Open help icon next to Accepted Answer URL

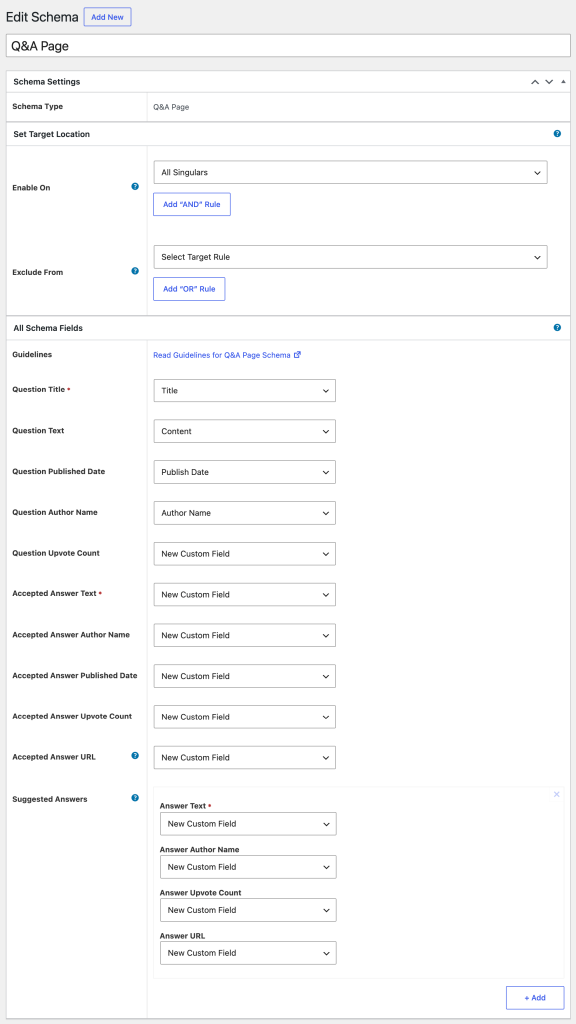click(135, 756)
